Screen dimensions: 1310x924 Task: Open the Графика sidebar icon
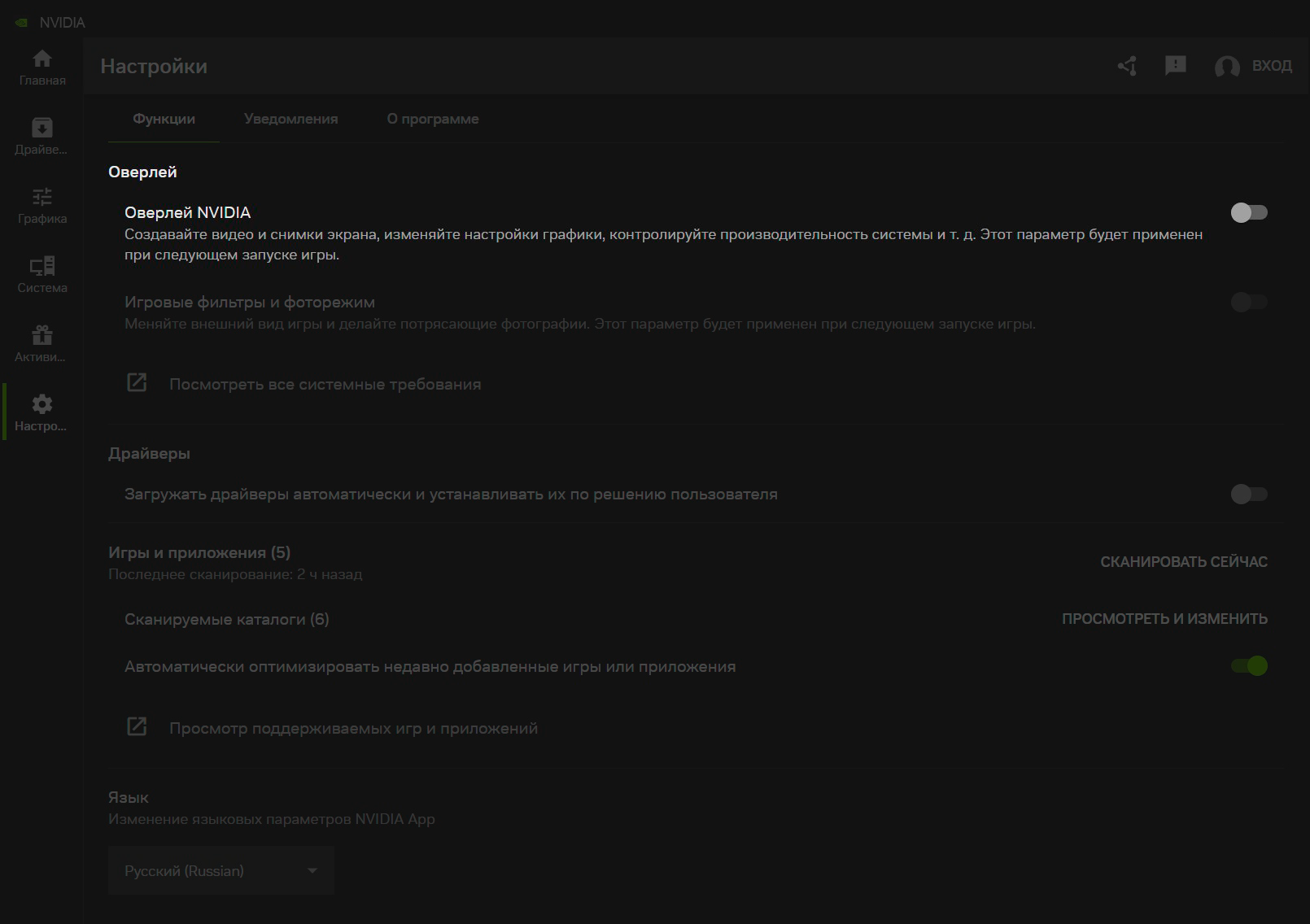click(42, 197)
